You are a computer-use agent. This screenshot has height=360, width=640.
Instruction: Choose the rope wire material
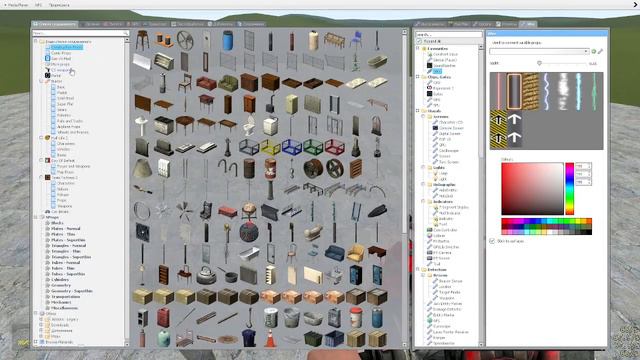click(530, 91)
